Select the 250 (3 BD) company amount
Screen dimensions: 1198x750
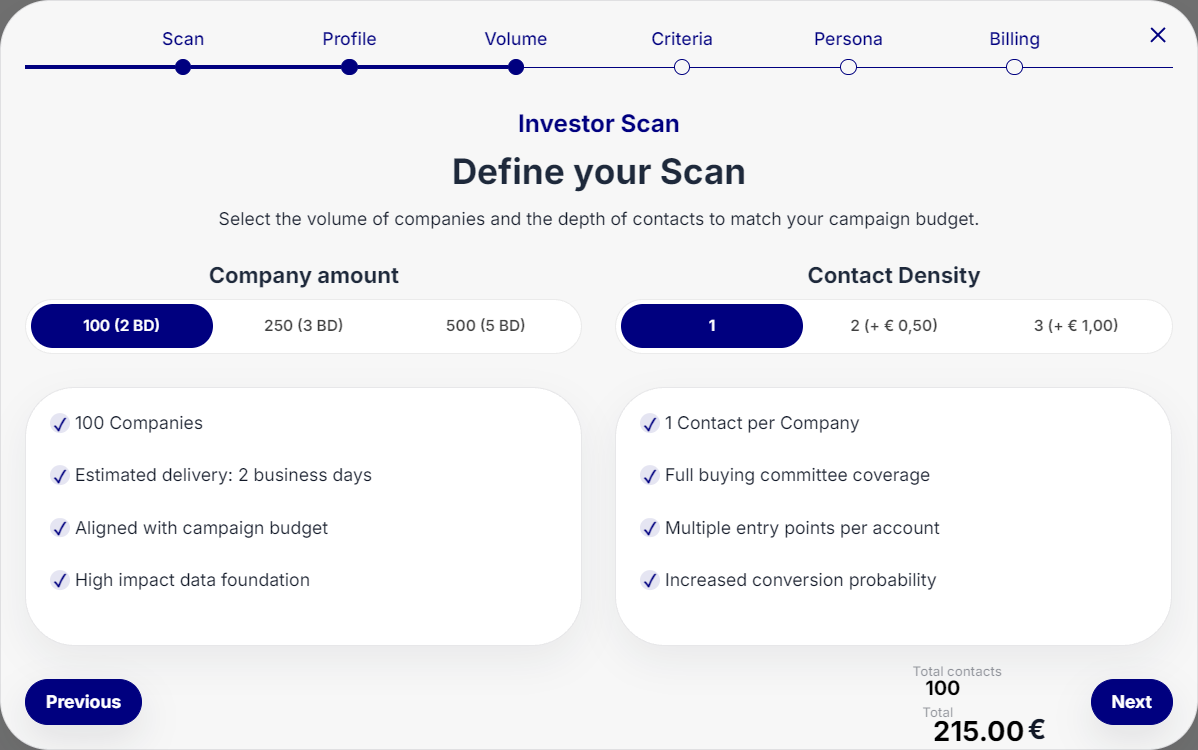303,326
